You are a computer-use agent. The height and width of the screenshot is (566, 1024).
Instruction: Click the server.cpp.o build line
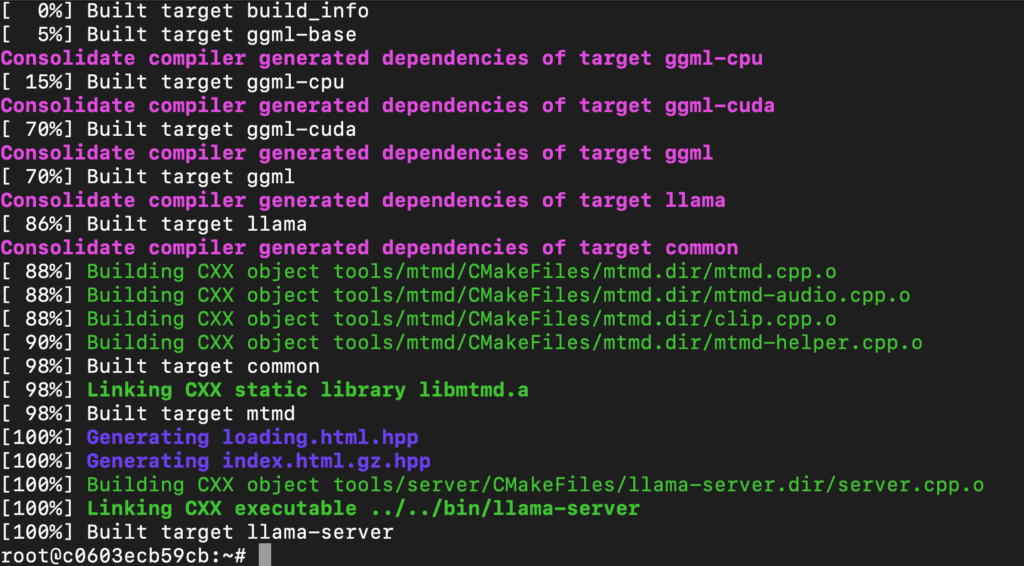(492, 484)
